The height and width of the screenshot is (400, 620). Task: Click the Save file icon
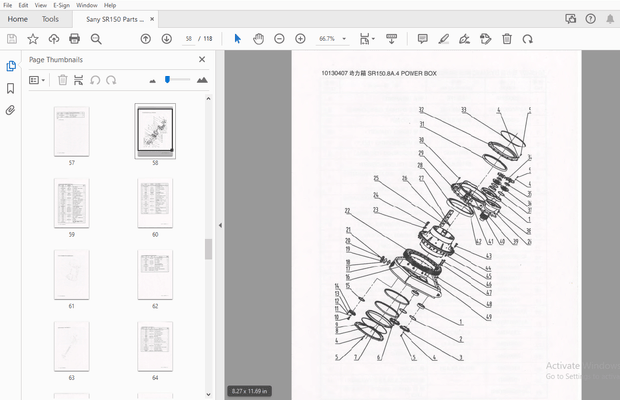[12, 39]
